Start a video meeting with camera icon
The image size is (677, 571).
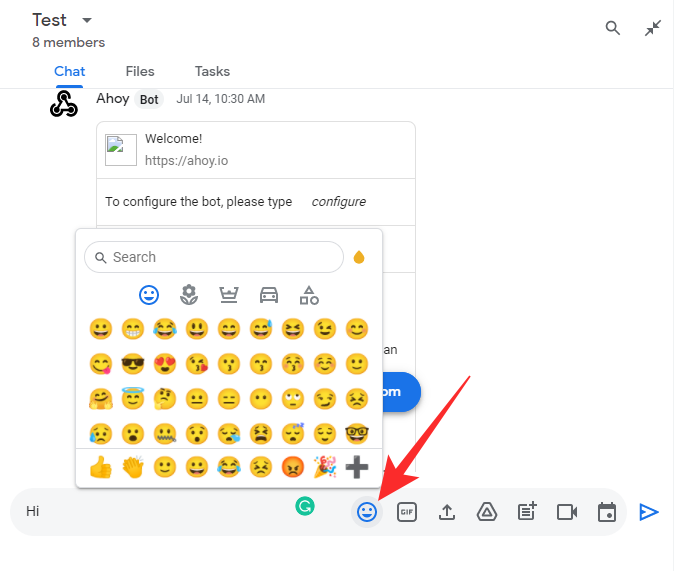tap(567, 512)
